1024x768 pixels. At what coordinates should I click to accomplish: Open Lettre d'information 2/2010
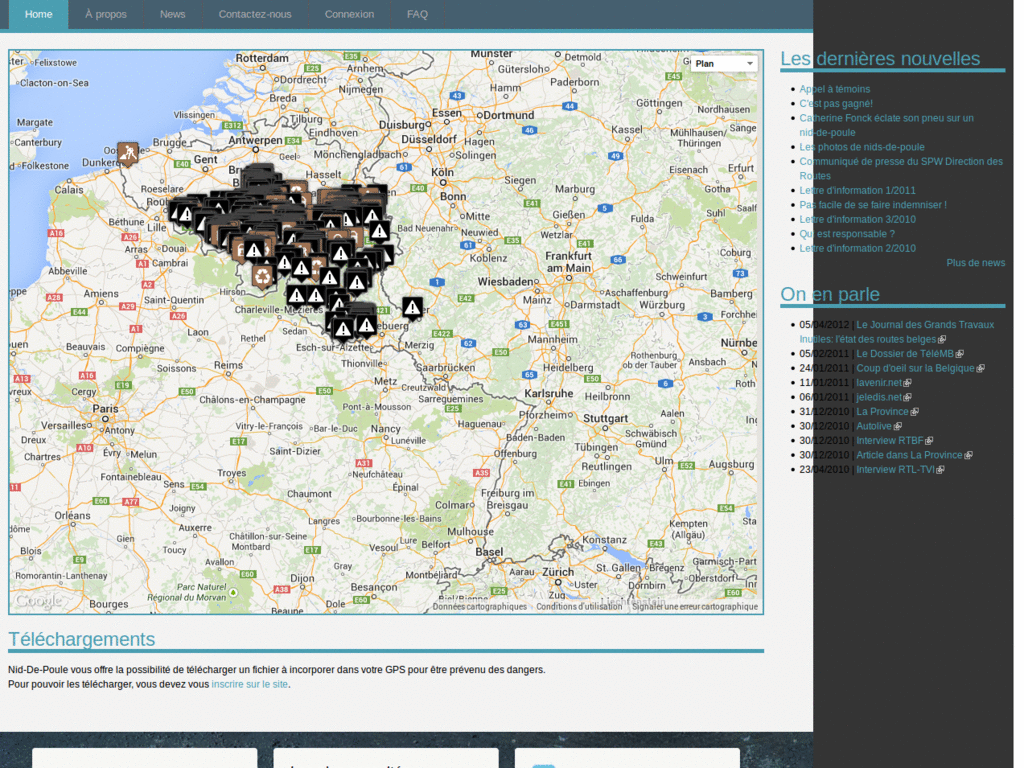857,248
